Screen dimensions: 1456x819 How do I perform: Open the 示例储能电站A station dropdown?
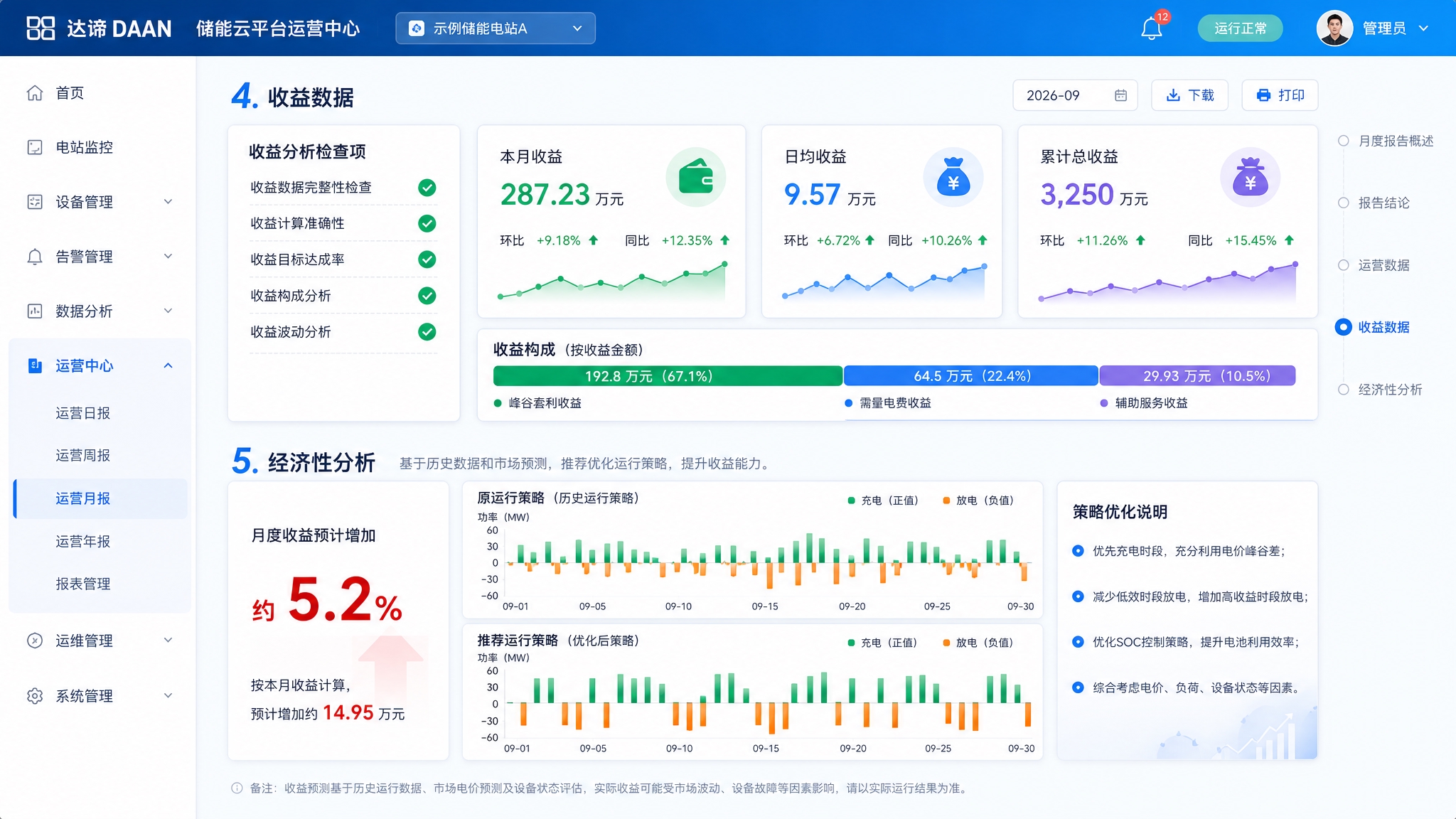click(x=496, y=28)
